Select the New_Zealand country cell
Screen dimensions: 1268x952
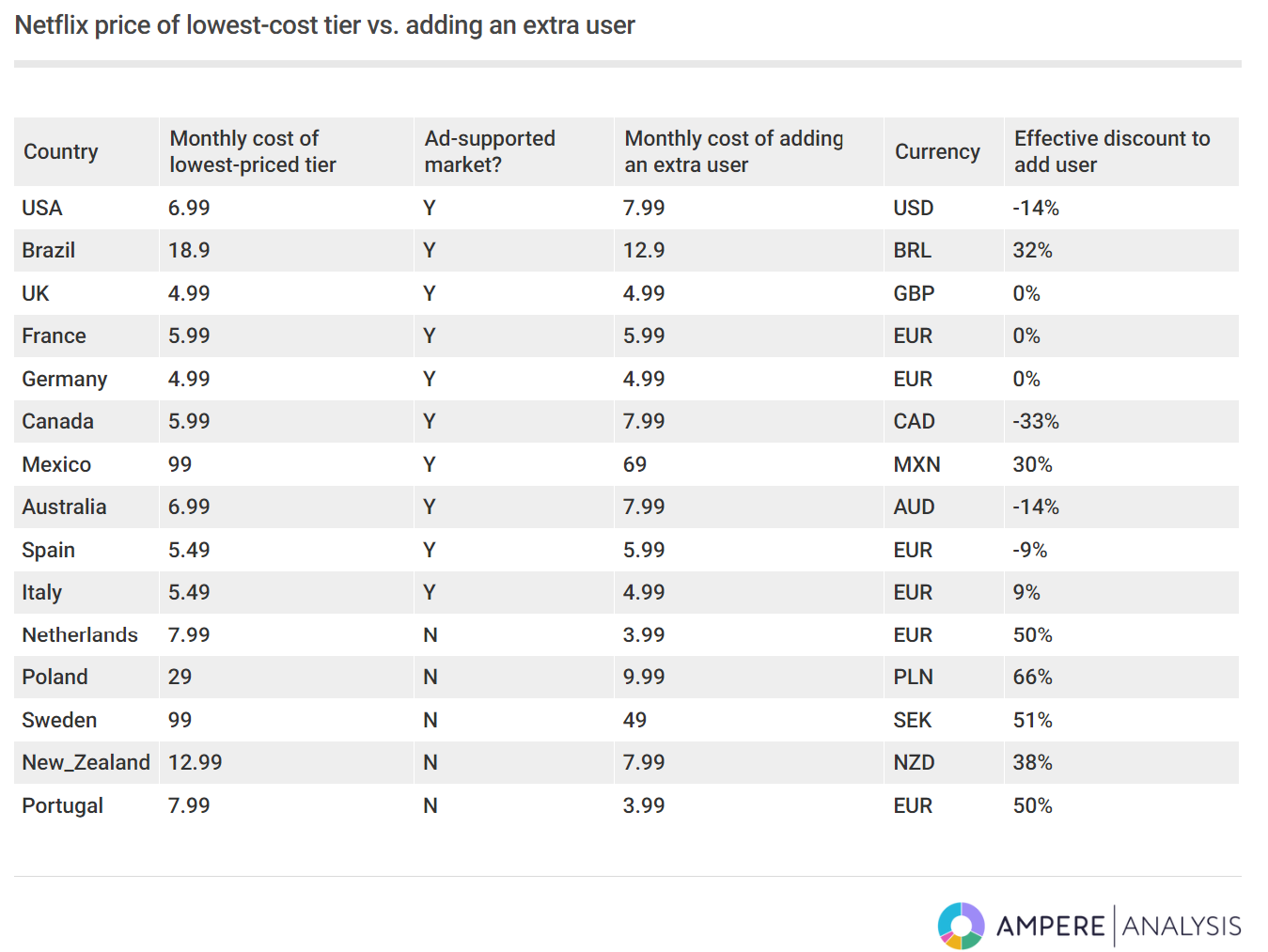coord(86,762)
